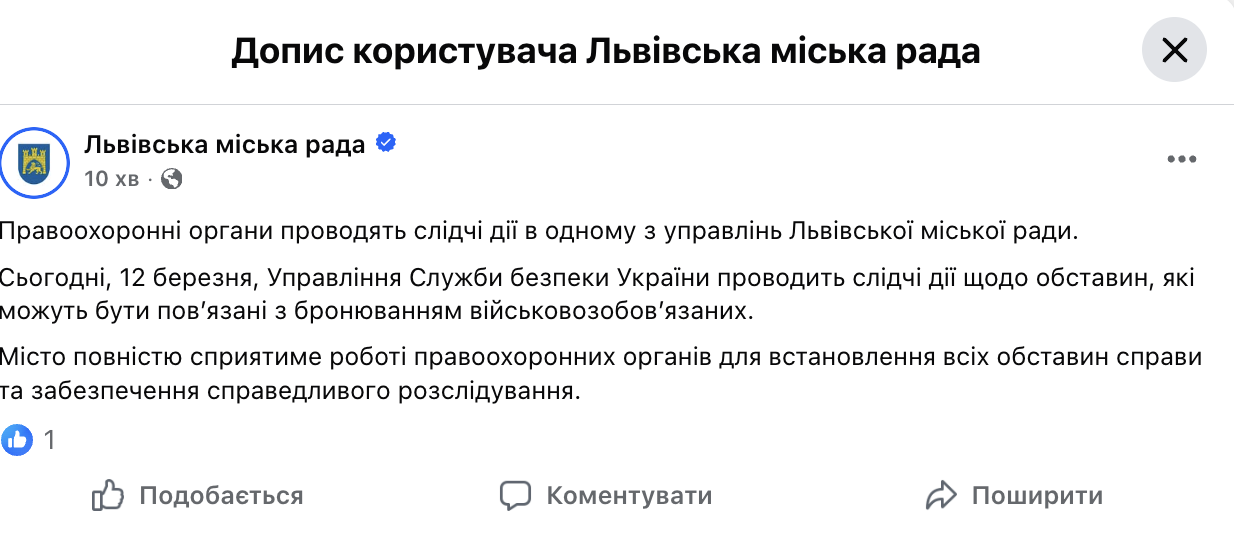Click the thumbs-up icon beside Подобається
Screen dimensions: 1234x534
[107, 494]
